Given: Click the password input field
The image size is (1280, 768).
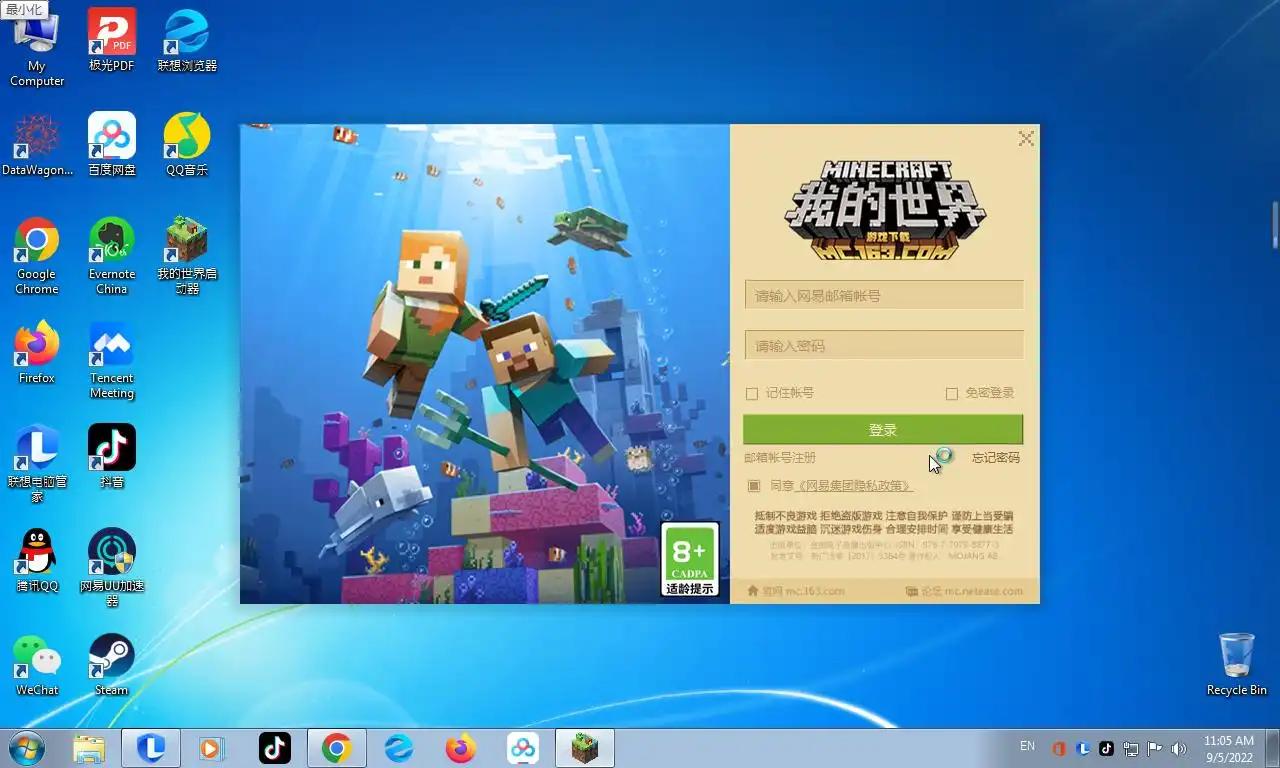Looking at the screenshot, I should pyautogui.click(x=884, y=345).
